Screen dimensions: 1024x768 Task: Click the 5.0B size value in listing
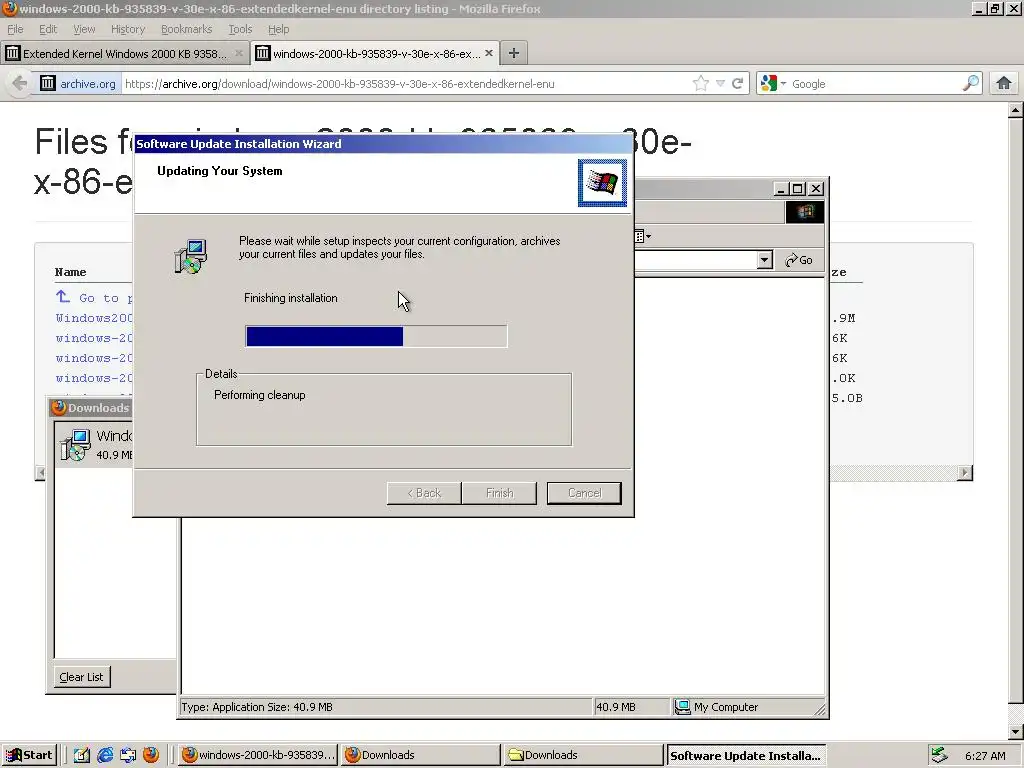pyautogui.click(x=847, y=398)
